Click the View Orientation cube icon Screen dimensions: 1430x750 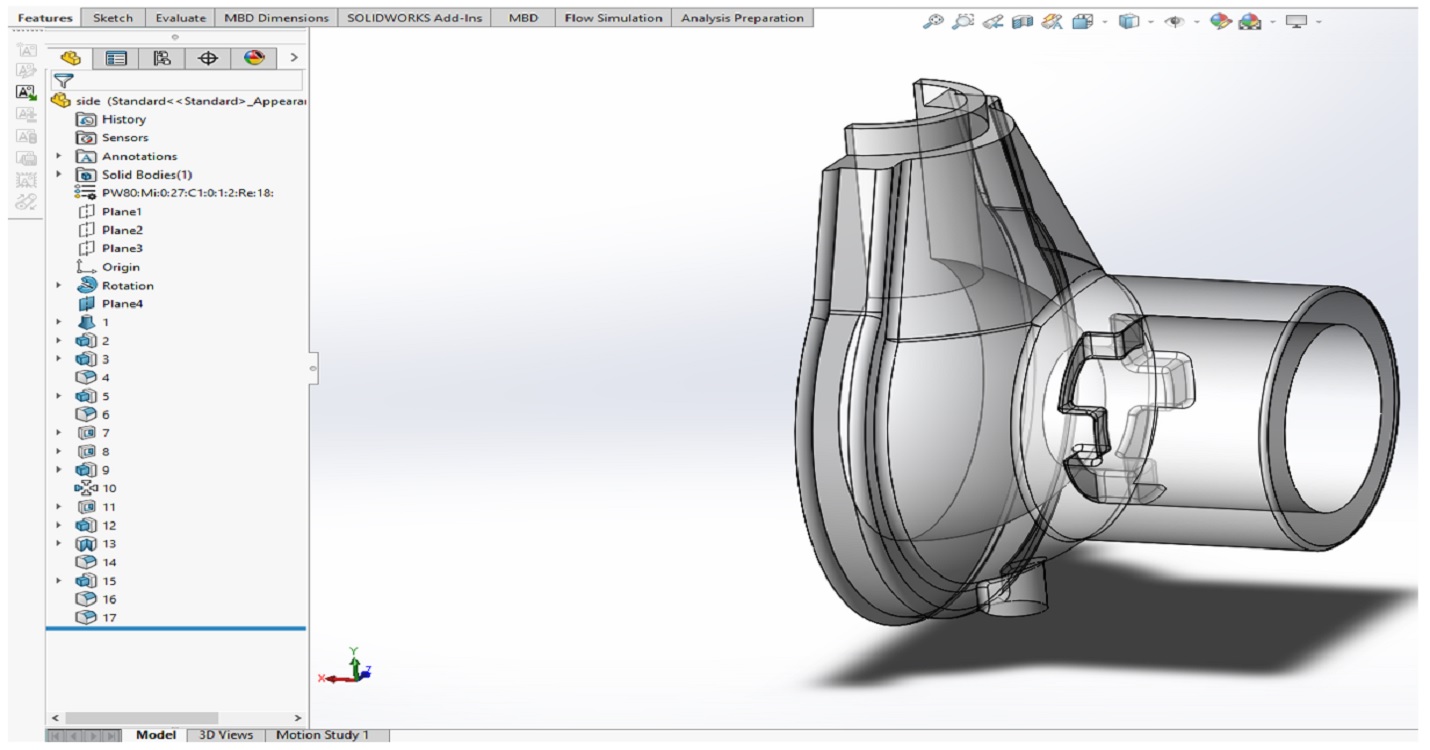1082,21
